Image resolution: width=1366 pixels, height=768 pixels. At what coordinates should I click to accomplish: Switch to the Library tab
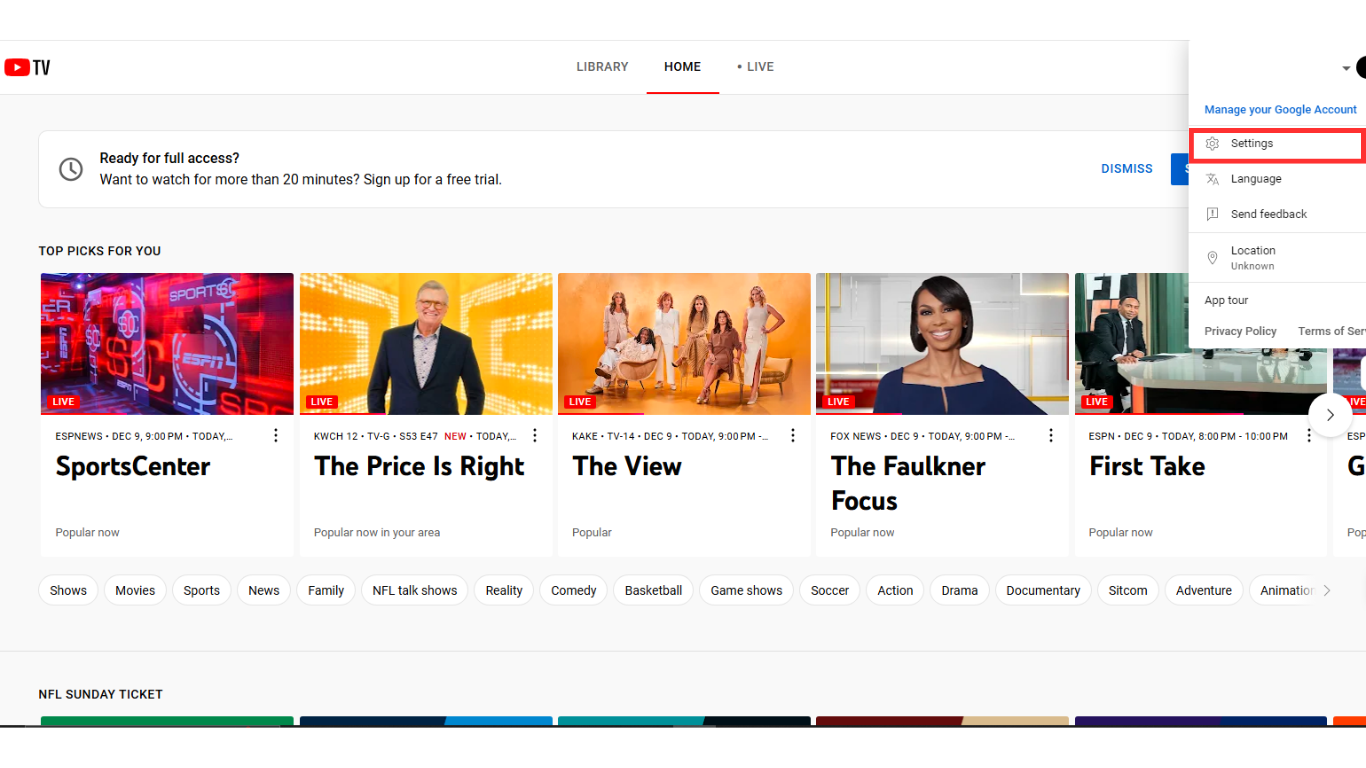[x=602, y=67]
